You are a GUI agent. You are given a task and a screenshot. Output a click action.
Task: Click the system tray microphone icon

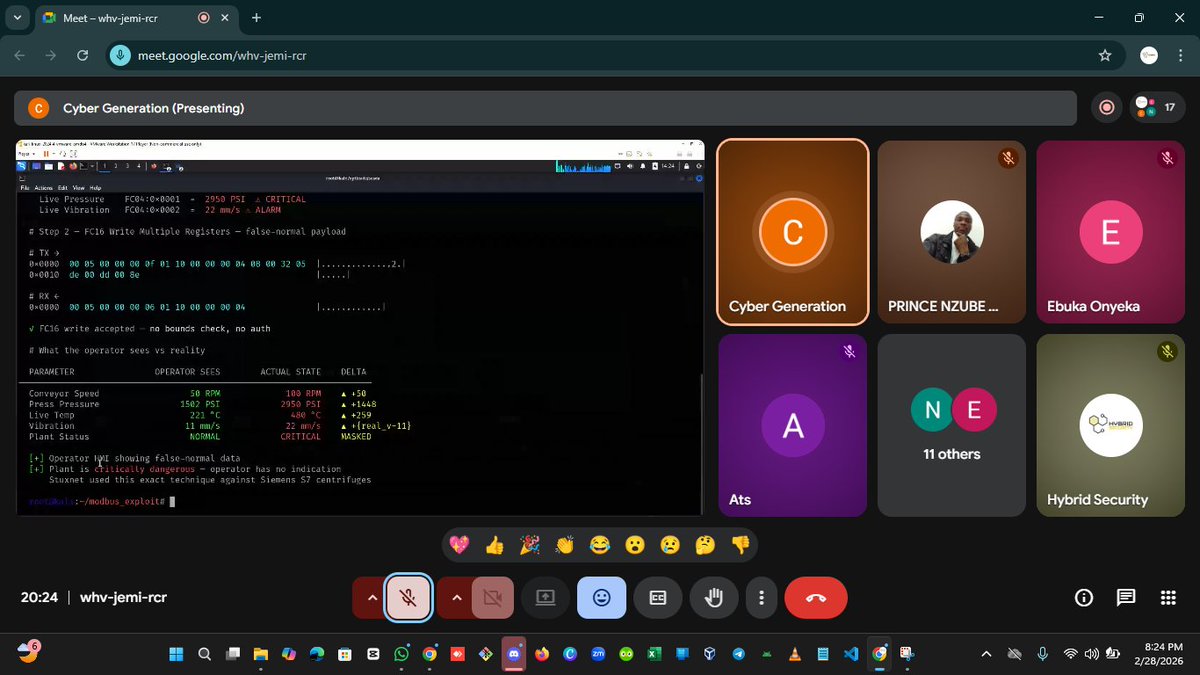pyautogui.click(x=1042, y=654)
